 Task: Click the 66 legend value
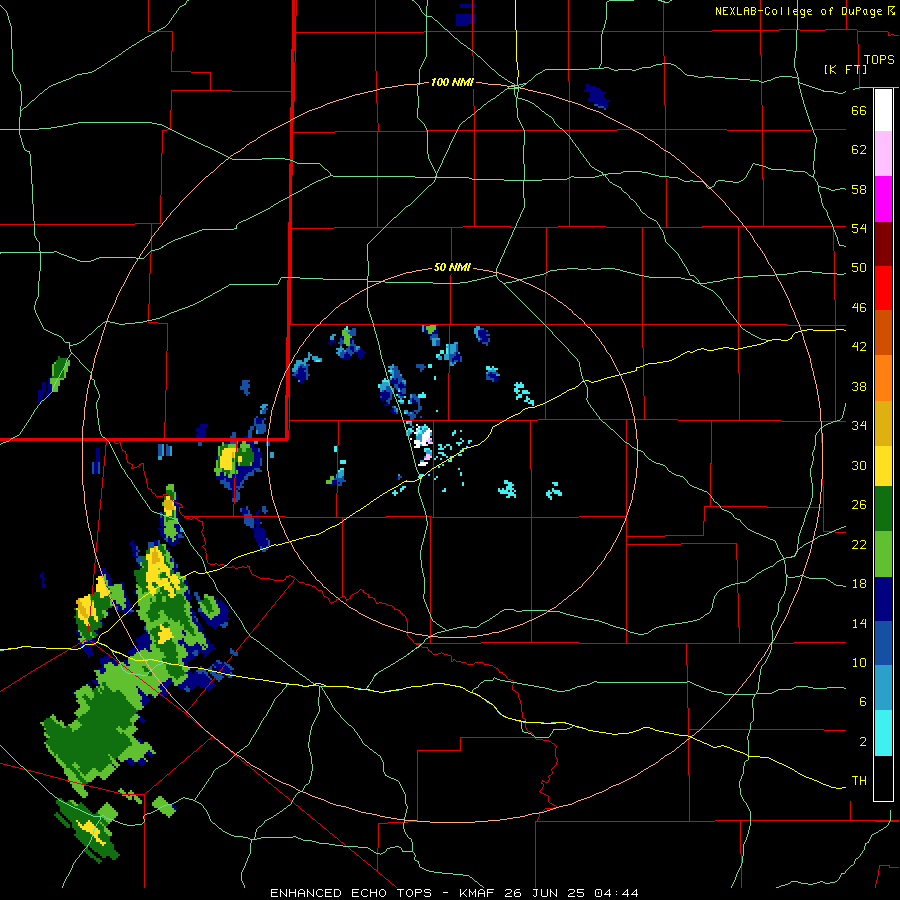coord(859,110)
